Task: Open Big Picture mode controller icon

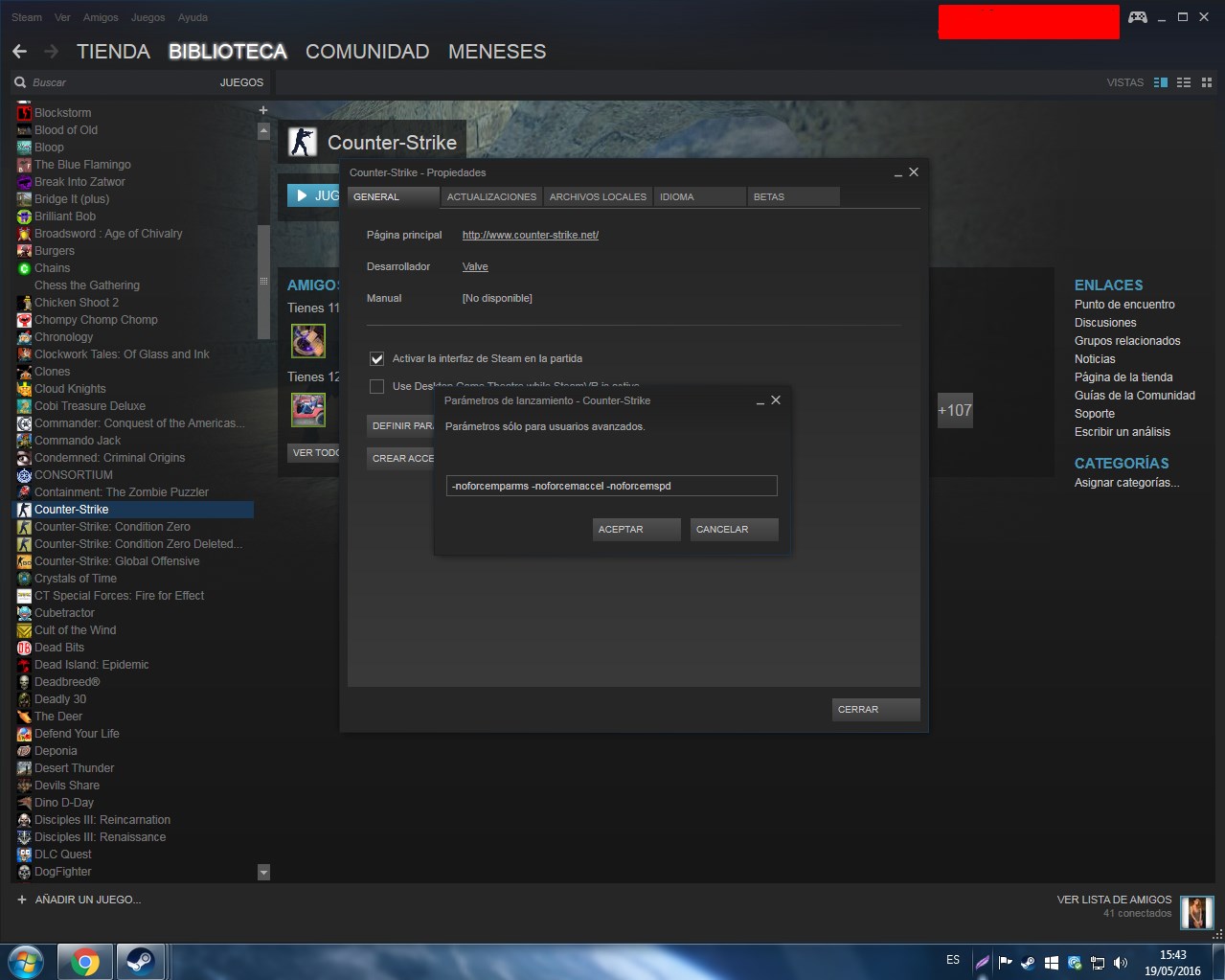Action: point(1138,17)
